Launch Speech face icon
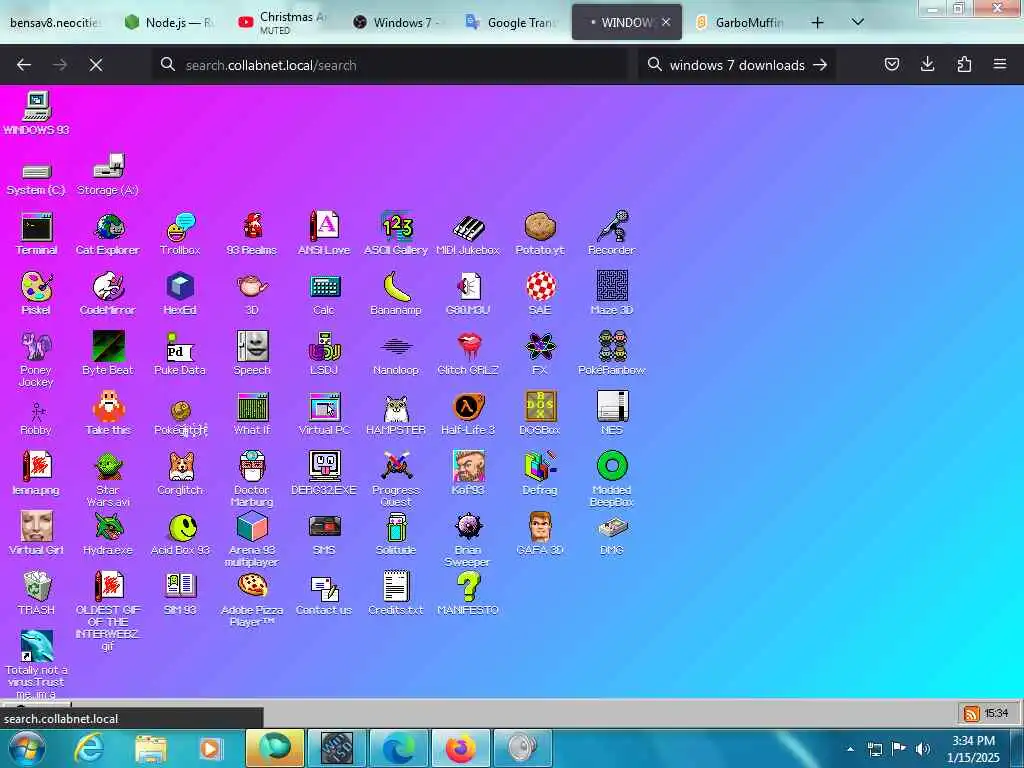This screenshot has height=768, width=1024. click(252, 353)
